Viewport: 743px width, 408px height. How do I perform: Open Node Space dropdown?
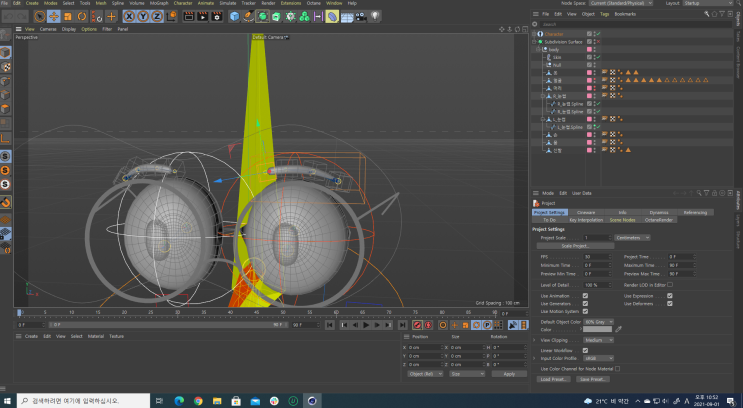coord(621,3)
